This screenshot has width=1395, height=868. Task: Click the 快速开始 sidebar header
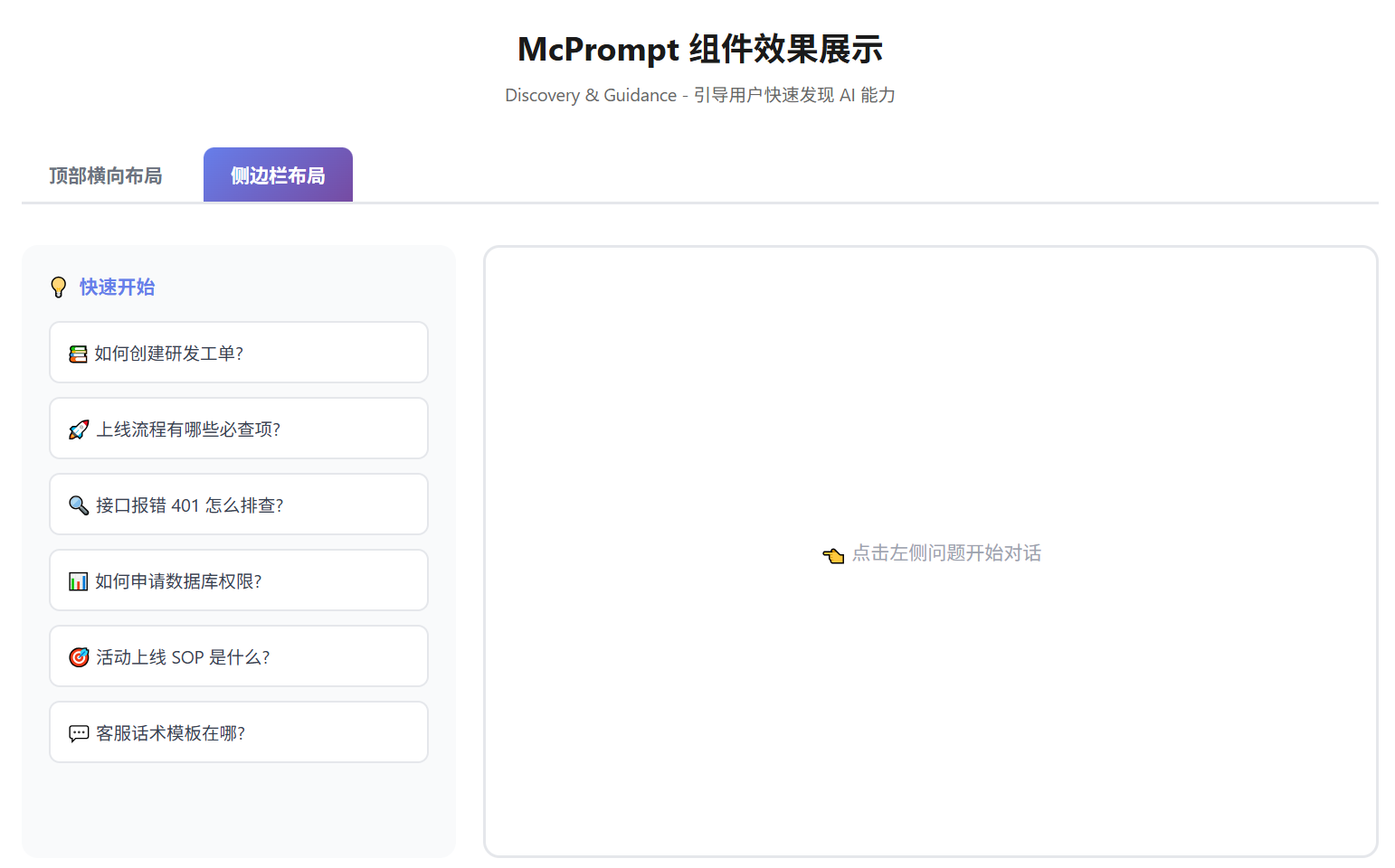(118, 287)
